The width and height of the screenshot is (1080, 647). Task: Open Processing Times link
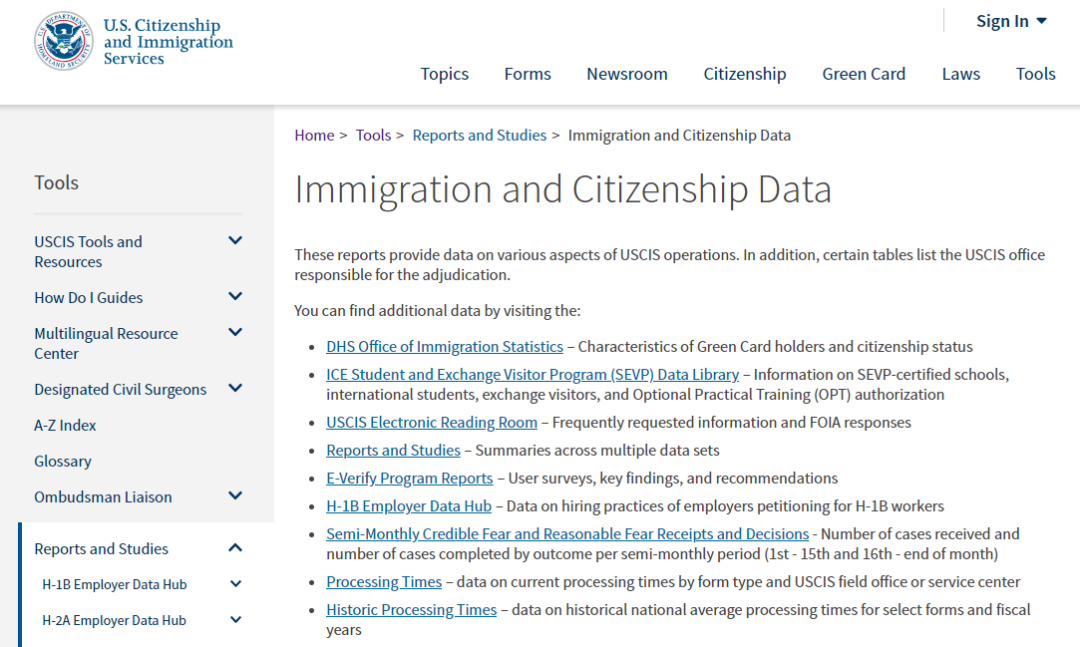pos(384,582)
